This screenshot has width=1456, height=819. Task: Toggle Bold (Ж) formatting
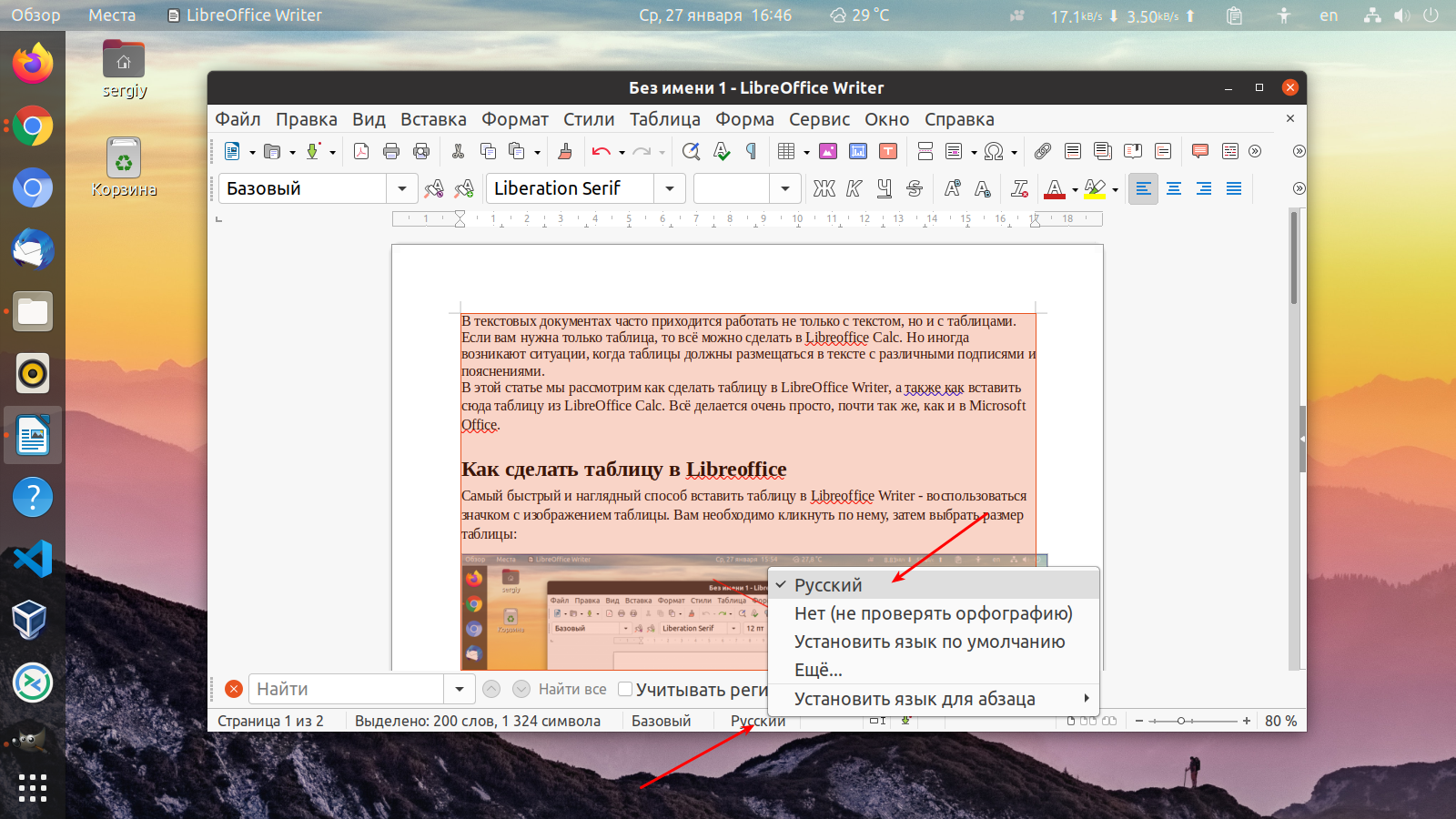point(824,188)
